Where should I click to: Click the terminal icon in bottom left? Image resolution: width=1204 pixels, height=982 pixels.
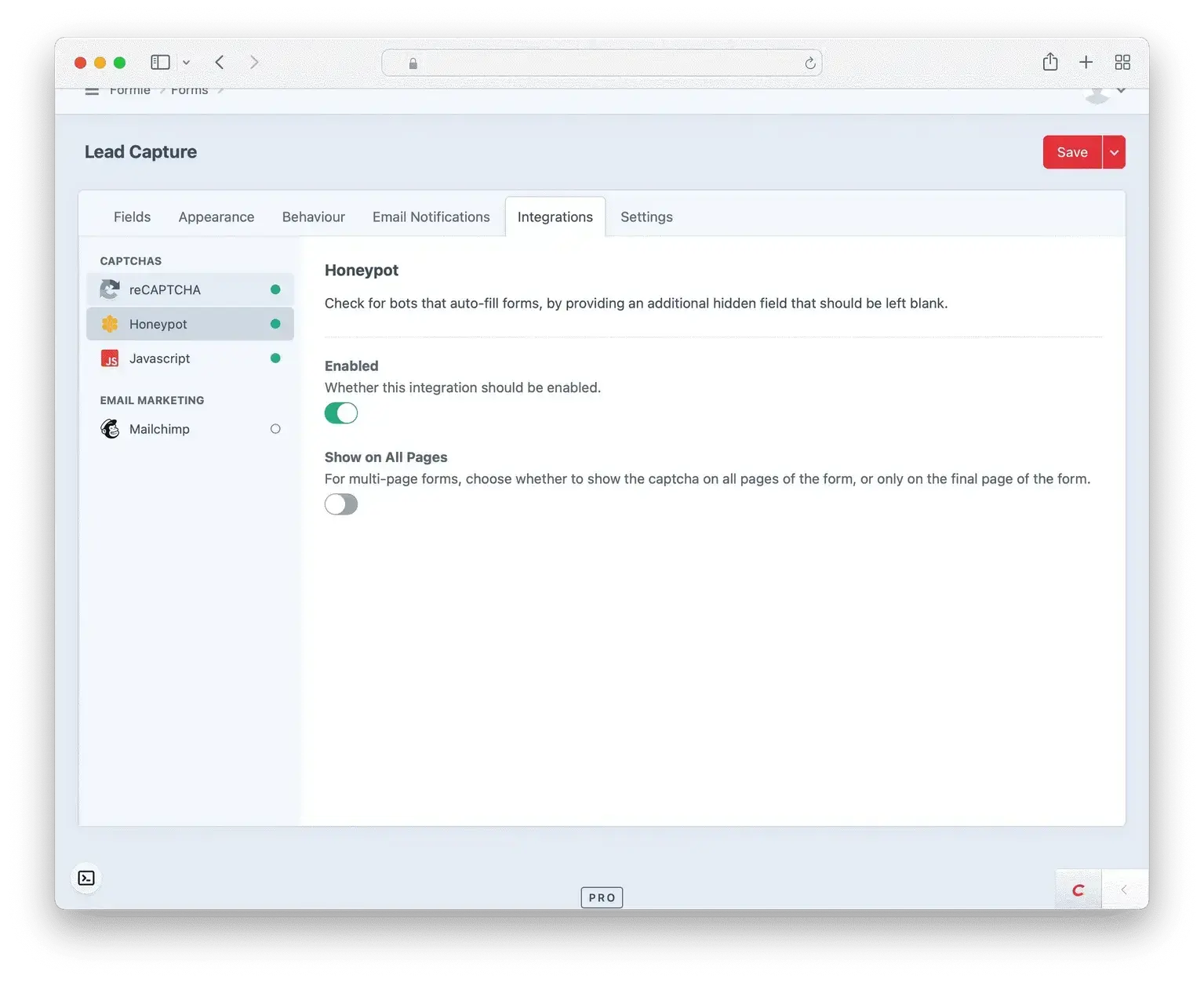click(86, 878)
